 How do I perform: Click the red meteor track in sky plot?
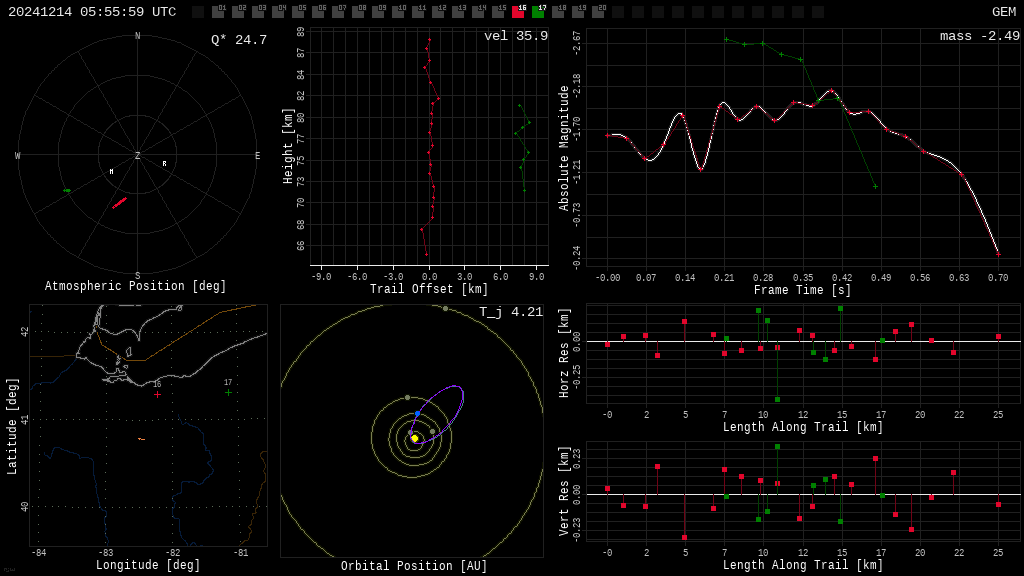120,203
